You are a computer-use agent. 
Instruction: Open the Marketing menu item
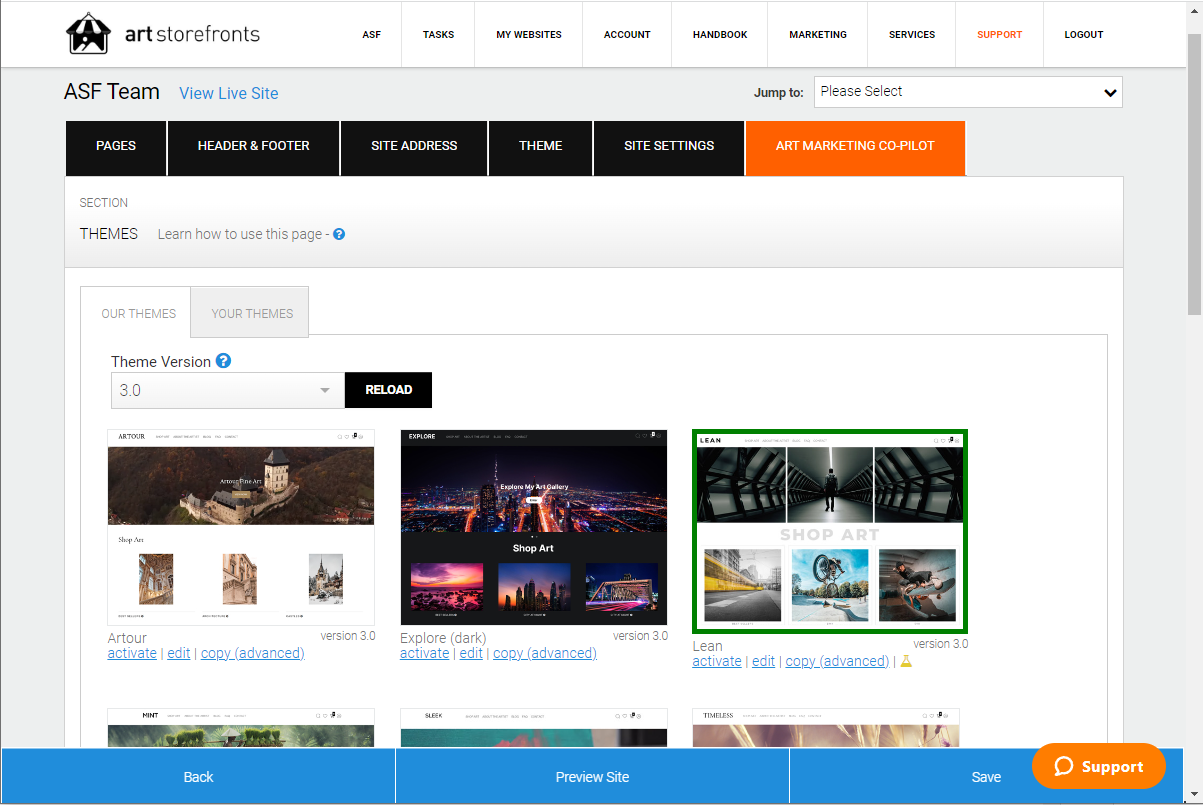(818, 35)
